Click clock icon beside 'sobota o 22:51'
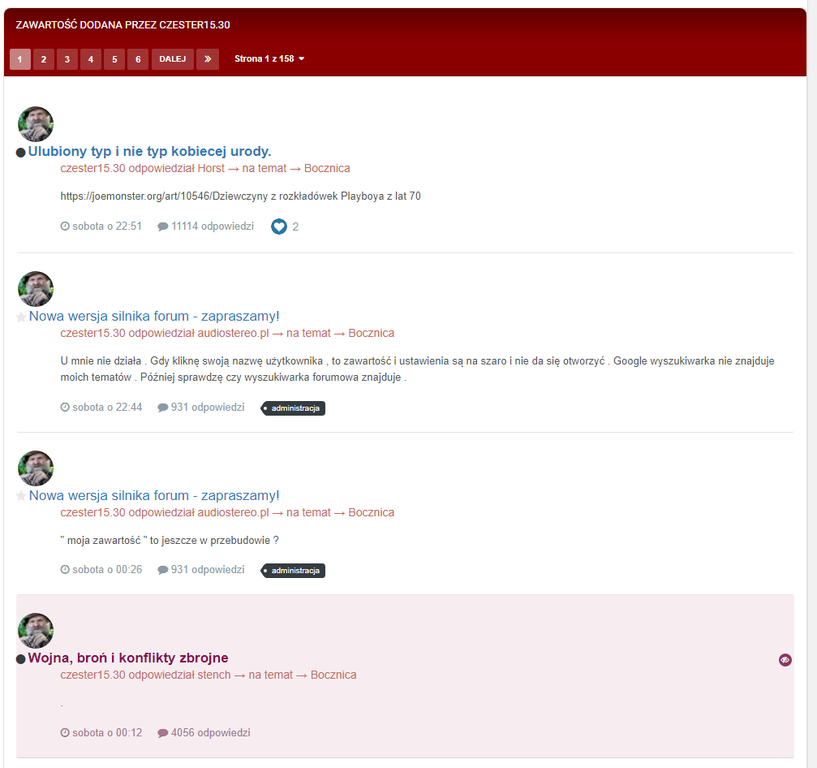Viewport: 817px width, 768px height. coord(65,227)
